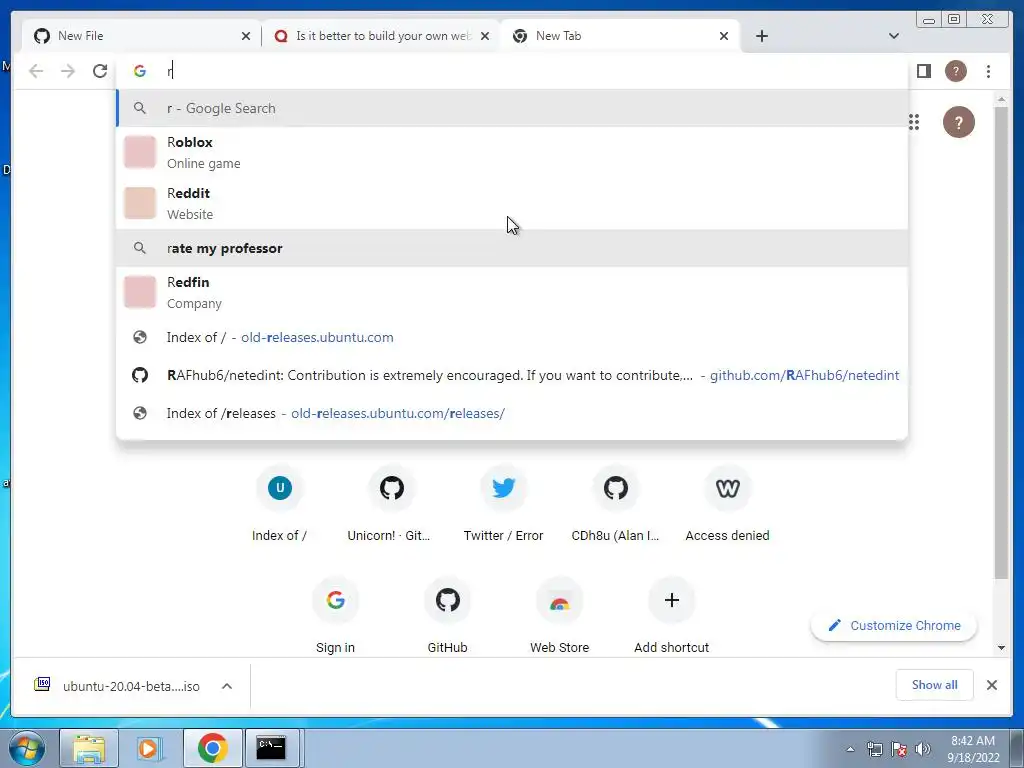Open Index of /releases suggestion
This screenshot has width=1024, height=768.
[512, 413]
